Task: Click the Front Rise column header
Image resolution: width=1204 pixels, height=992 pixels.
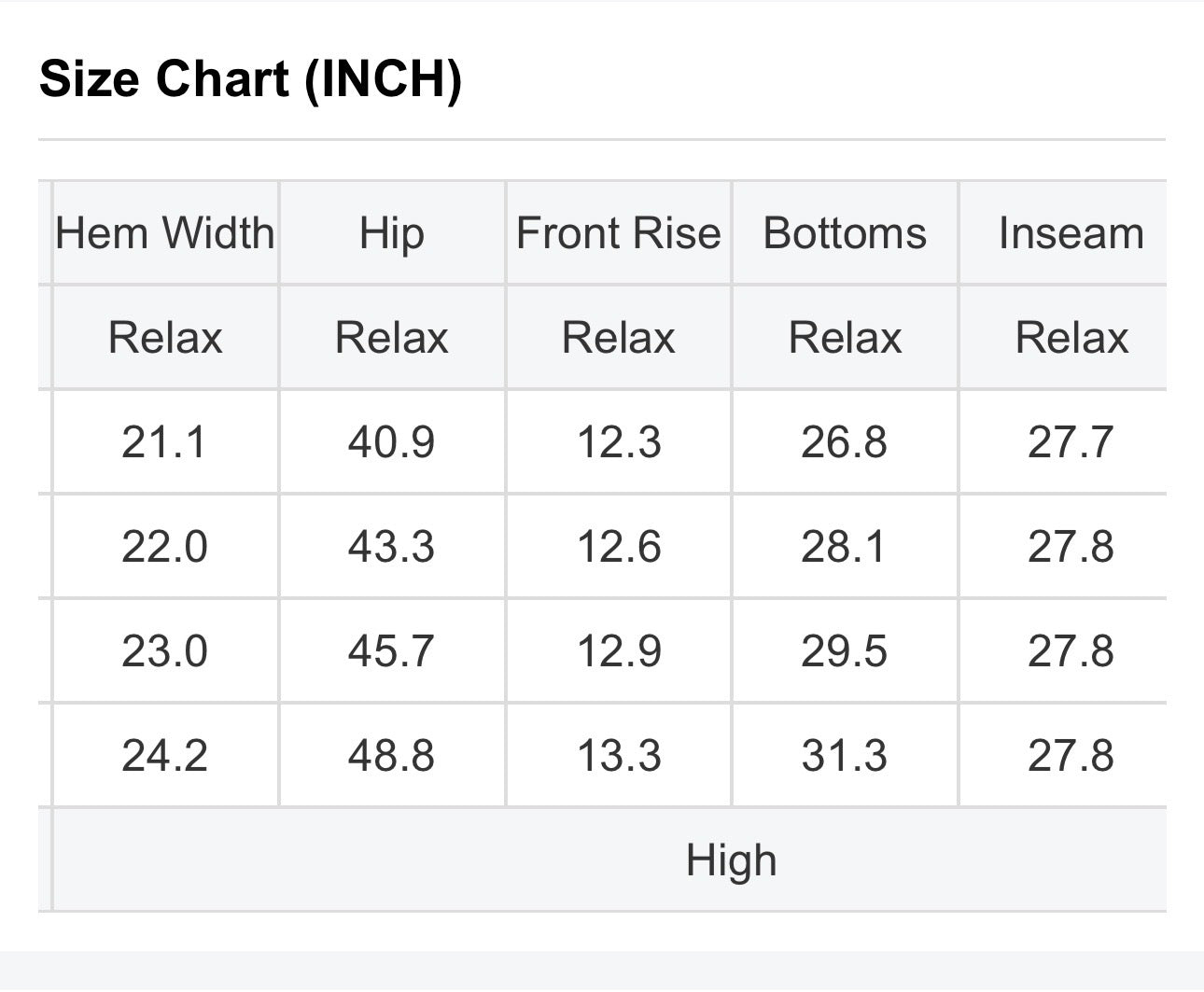Action: tap(619, 233)
